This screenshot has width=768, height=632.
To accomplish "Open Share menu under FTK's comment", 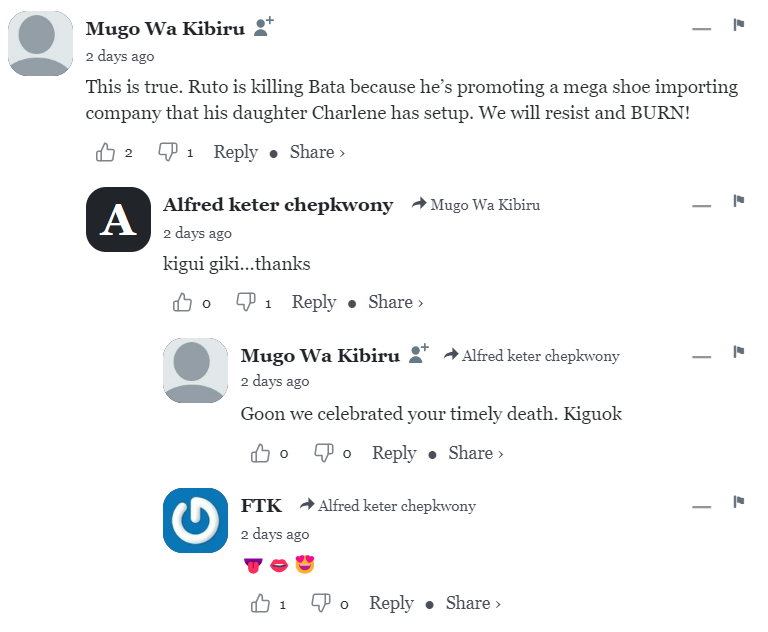I will coord(473,603).
